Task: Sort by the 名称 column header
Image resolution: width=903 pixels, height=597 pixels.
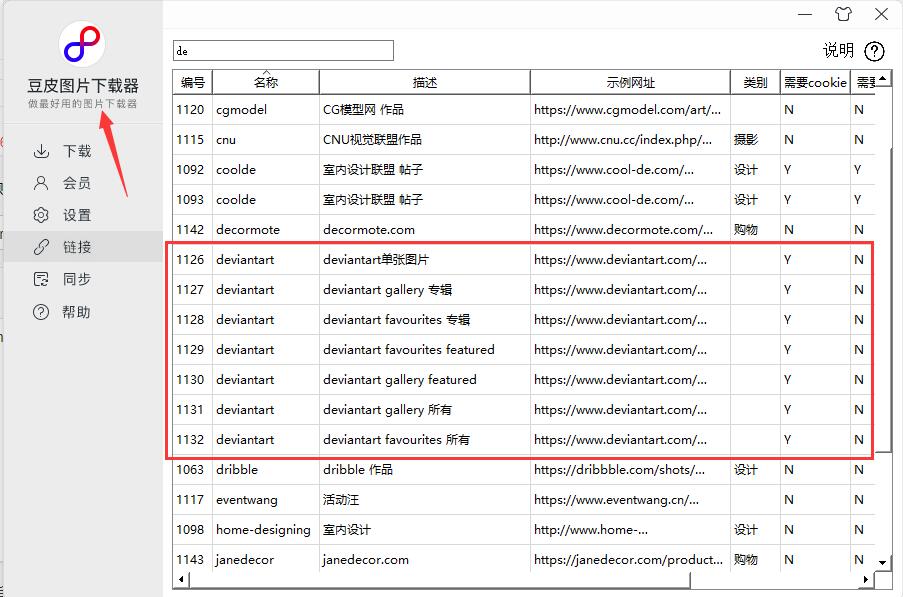Action: (x=265, y=82)
